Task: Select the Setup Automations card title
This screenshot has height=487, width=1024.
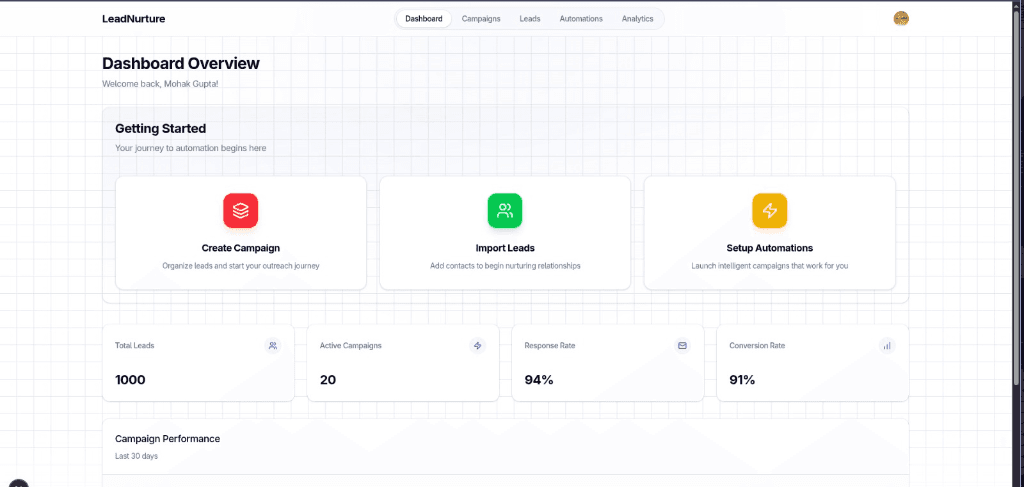Action: pos(769,248)
